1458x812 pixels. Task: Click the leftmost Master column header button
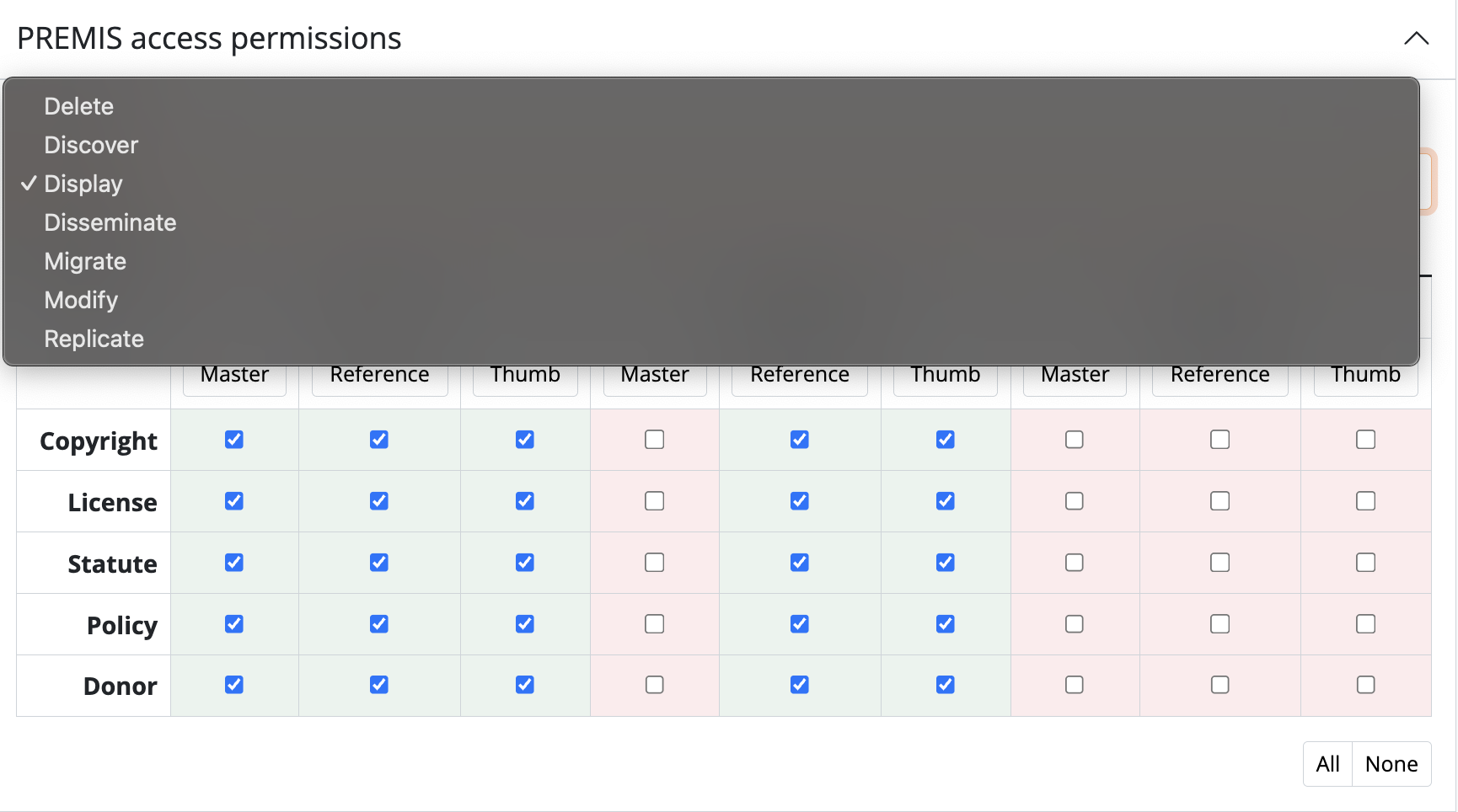pyautogui.click(x=234, y=378)
